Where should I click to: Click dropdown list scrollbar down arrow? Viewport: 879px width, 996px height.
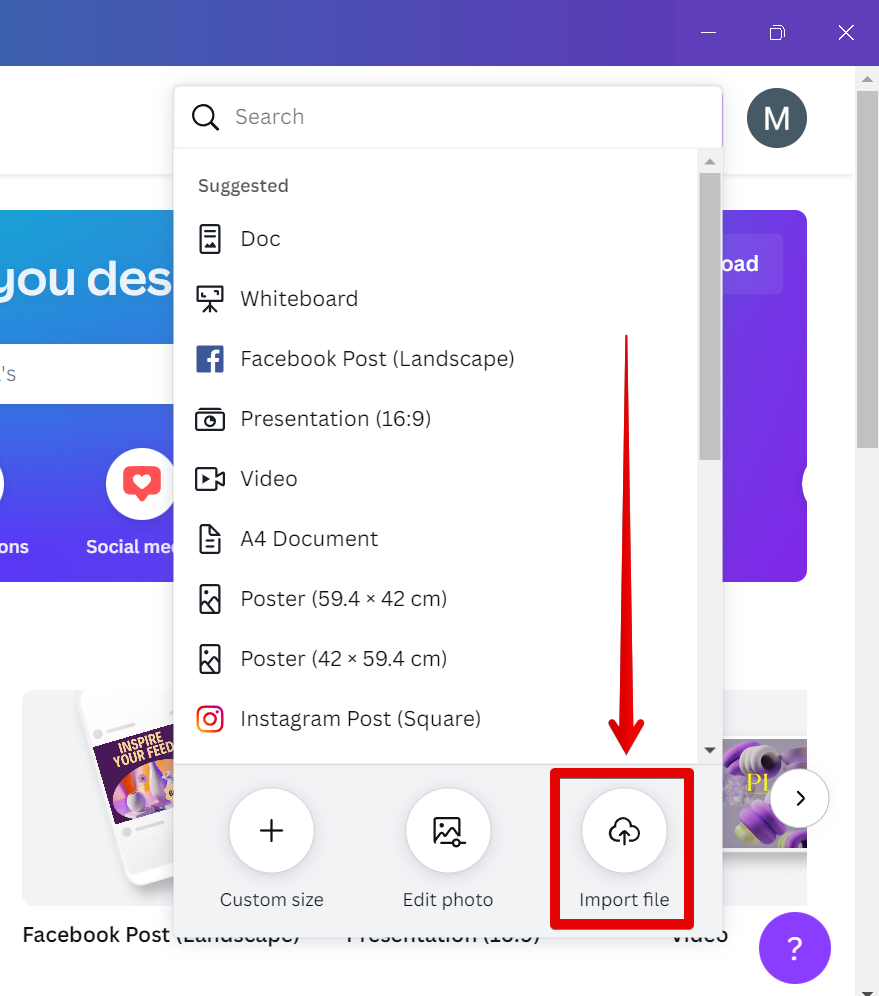[709, 750]
